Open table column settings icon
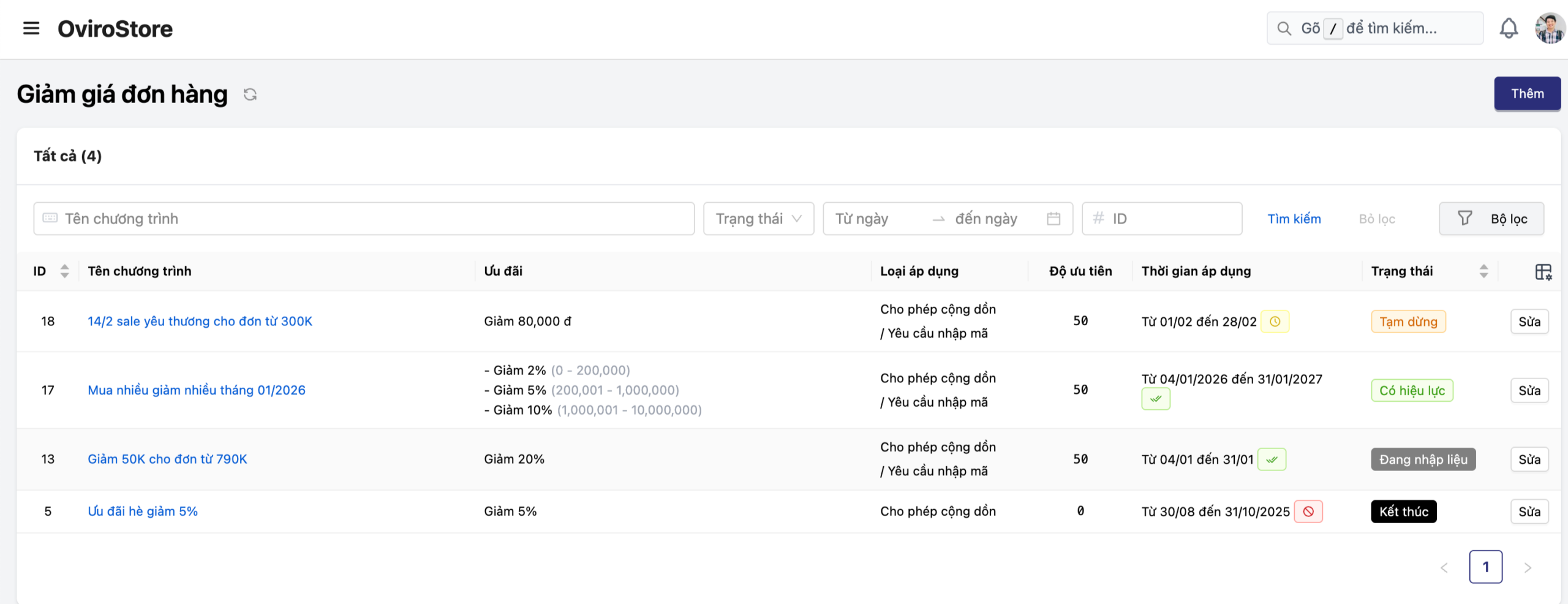1568x604 pixels. (1543, 271)
